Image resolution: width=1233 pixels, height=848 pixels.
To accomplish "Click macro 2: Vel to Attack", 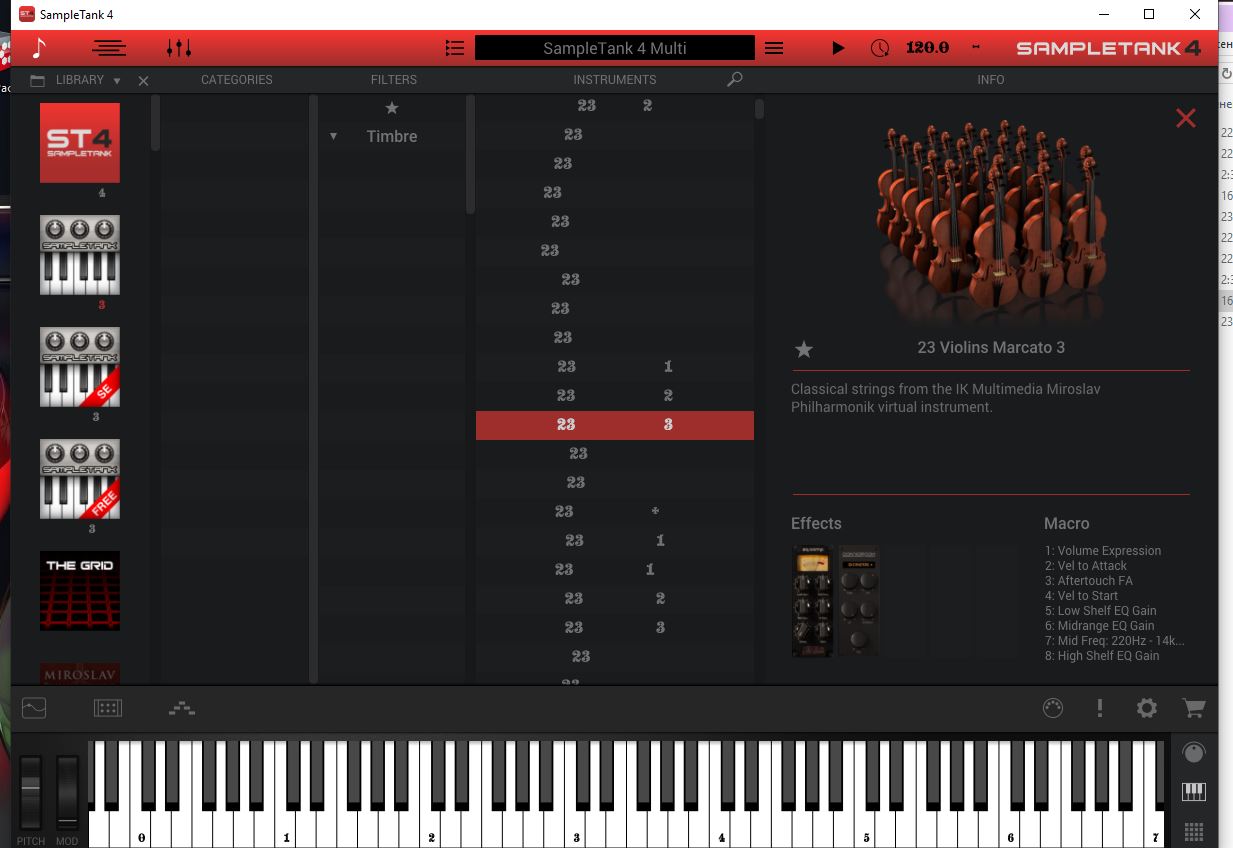I will [1086, 566].
